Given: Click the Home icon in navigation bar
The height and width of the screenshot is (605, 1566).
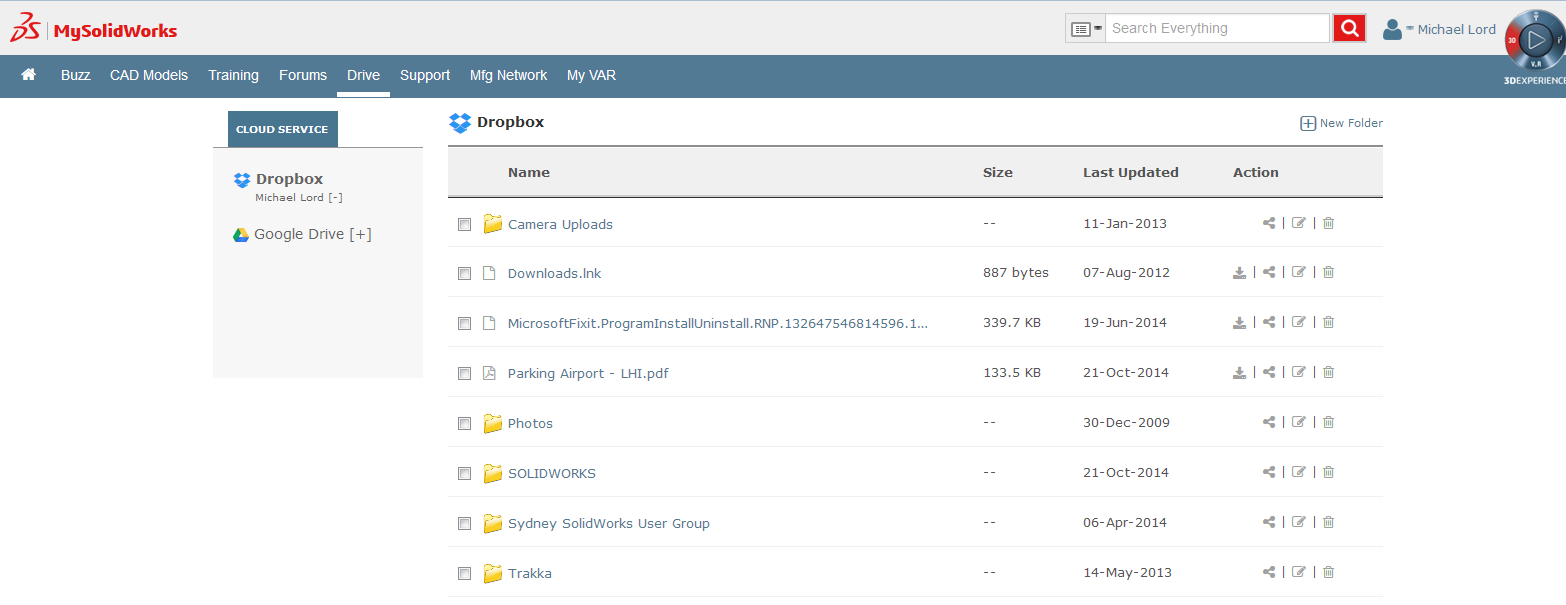Looking at the screenshot, I should pos(29,75).
